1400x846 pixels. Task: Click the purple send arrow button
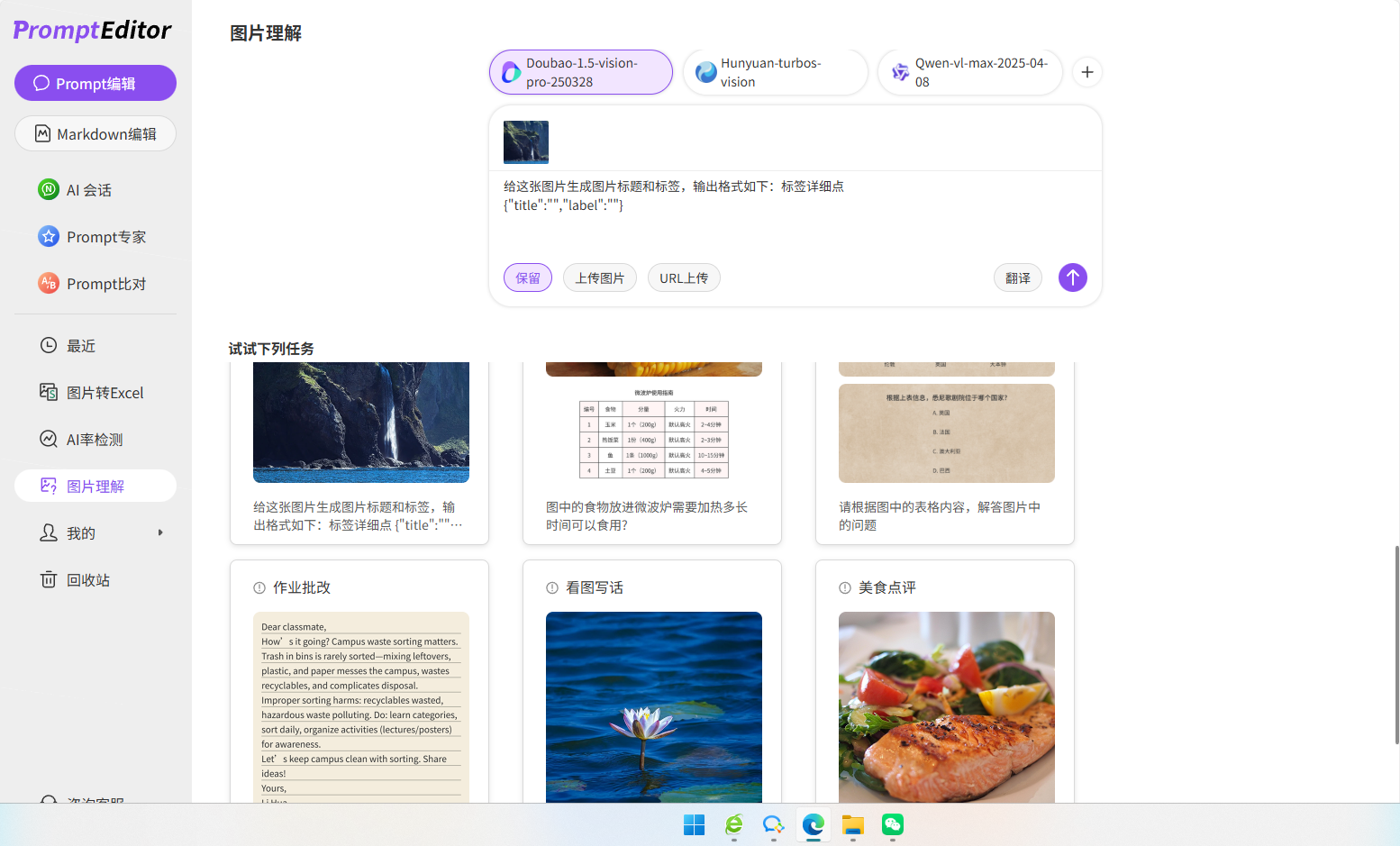(x=1072, y=277)
